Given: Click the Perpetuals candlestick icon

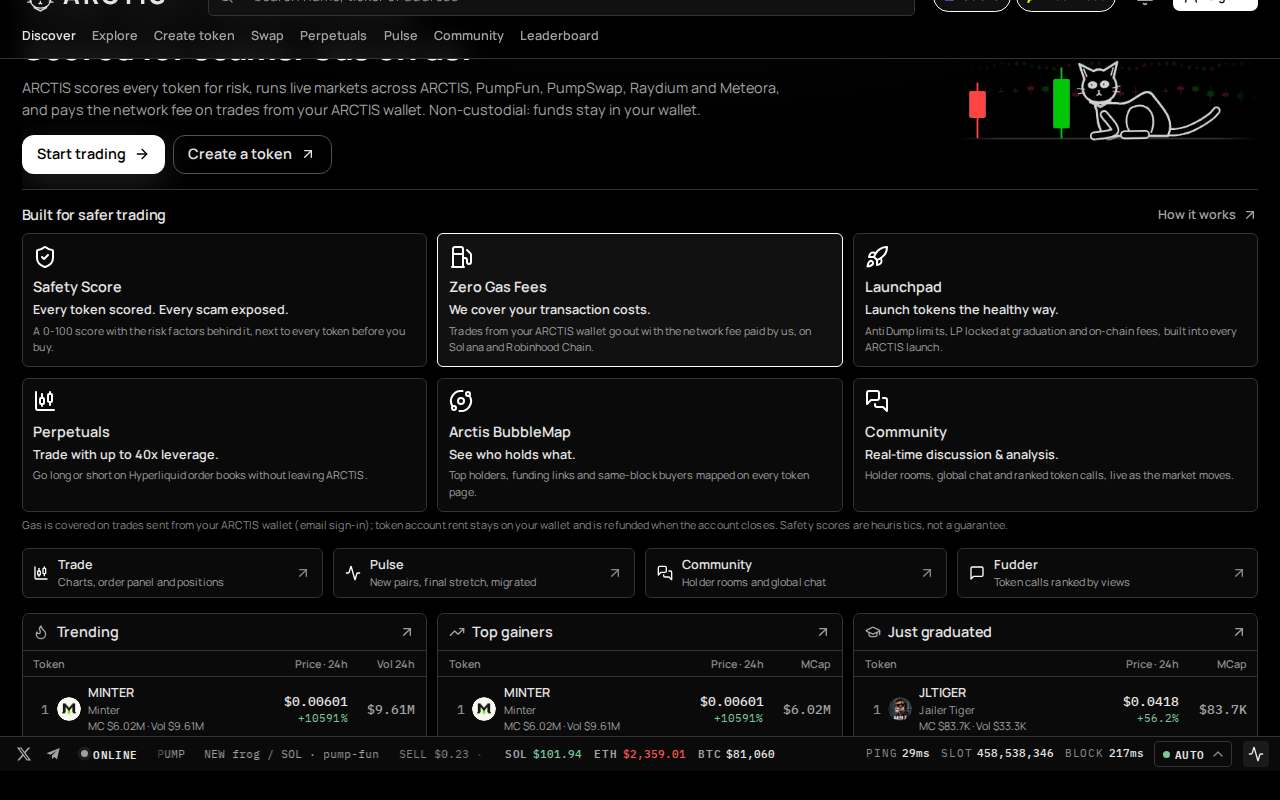Looking at the screenshot, I should pos(45,401).
